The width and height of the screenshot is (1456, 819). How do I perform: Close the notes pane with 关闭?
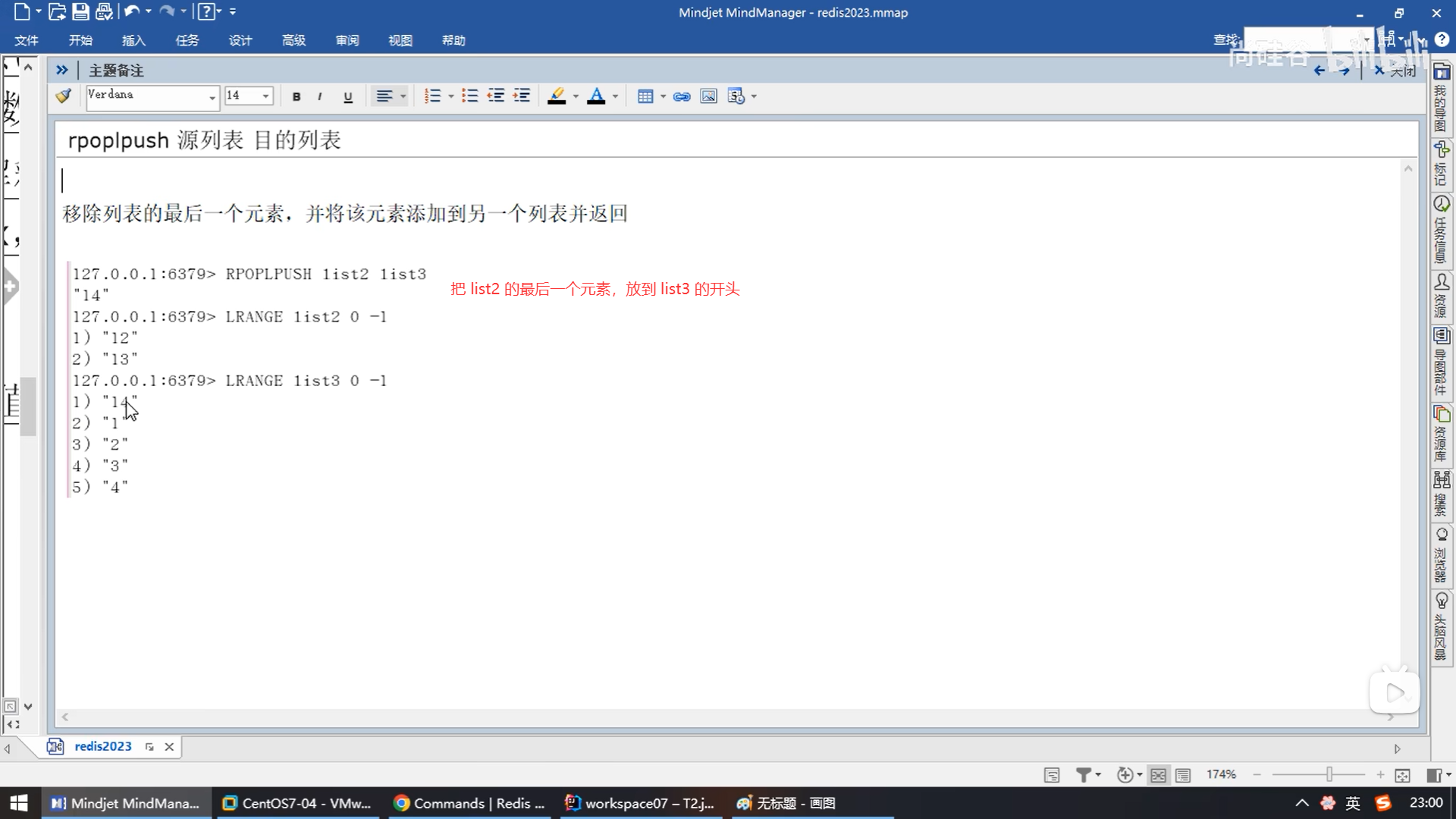1395,71
